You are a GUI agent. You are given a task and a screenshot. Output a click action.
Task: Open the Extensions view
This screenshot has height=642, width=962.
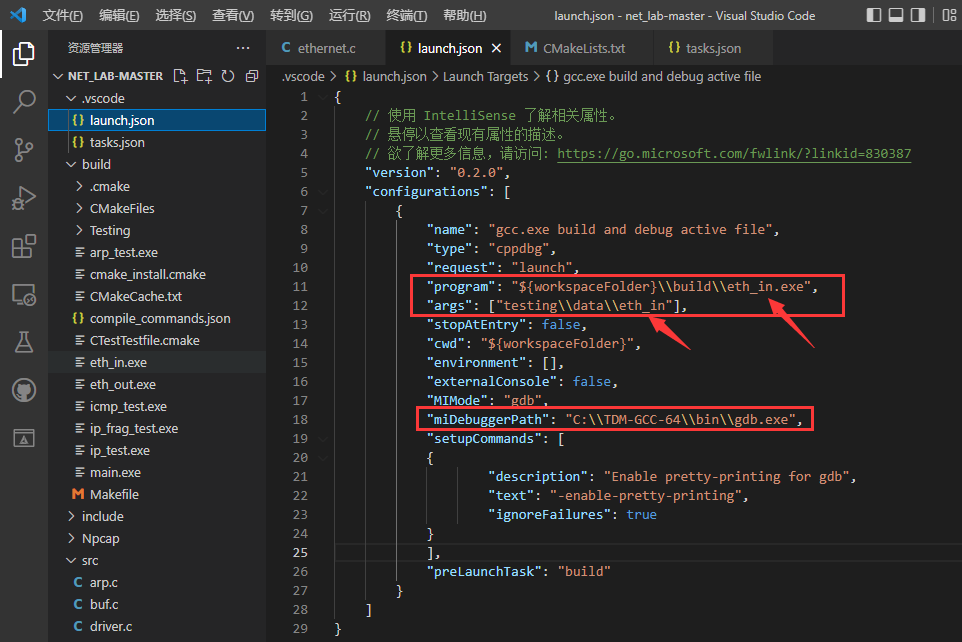[x=23, y=246]
